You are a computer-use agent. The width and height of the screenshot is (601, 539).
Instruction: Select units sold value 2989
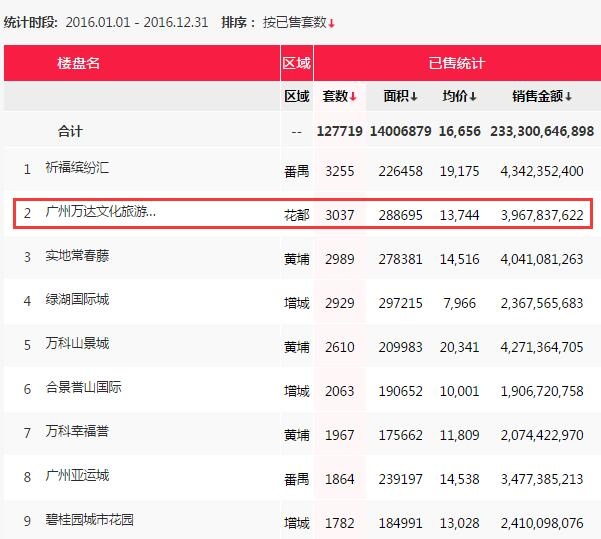[x=340, y=259]
